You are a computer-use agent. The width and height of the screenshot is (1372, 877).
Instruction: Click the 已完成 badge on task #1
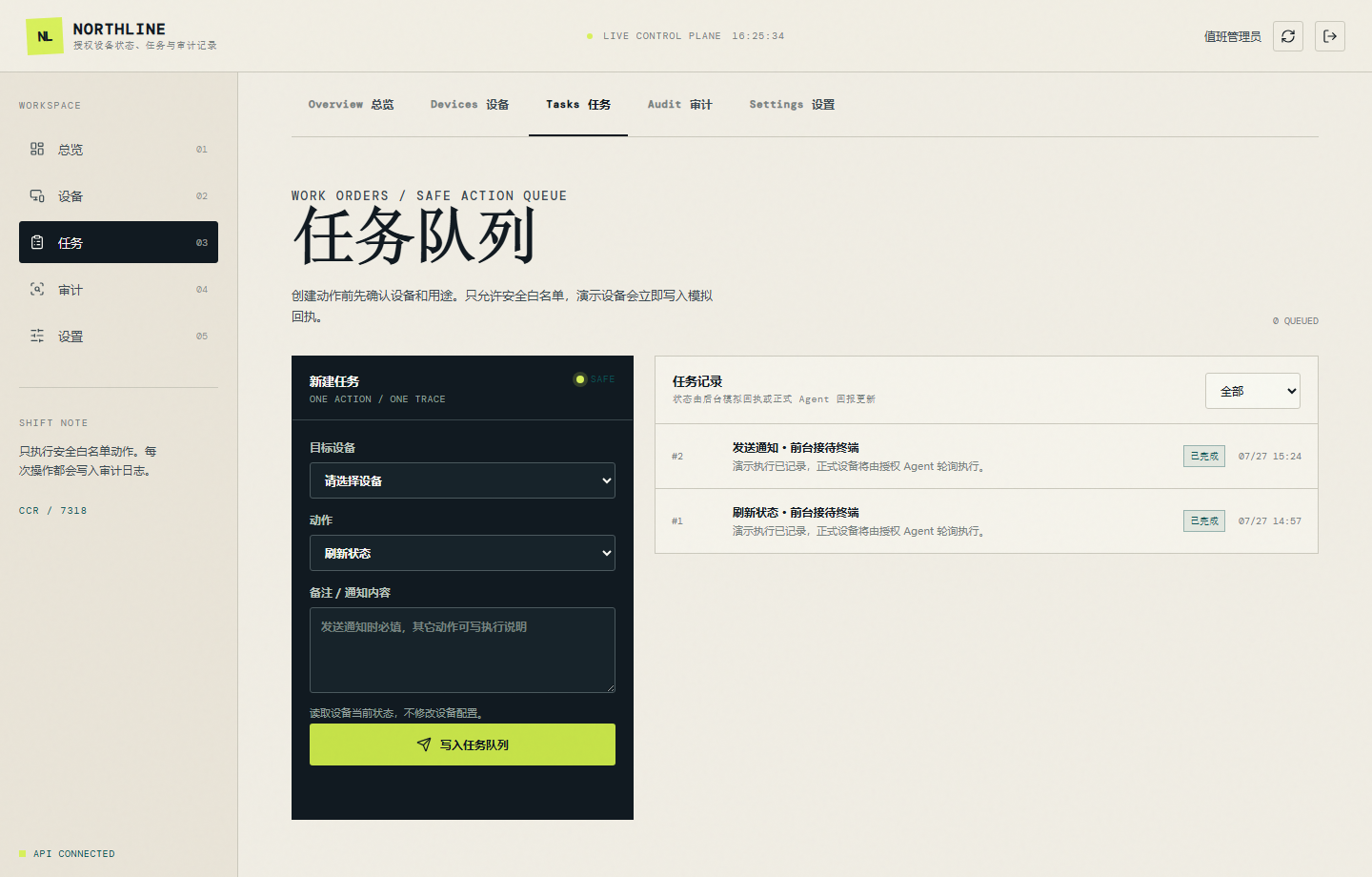(x=1204, y=521)
